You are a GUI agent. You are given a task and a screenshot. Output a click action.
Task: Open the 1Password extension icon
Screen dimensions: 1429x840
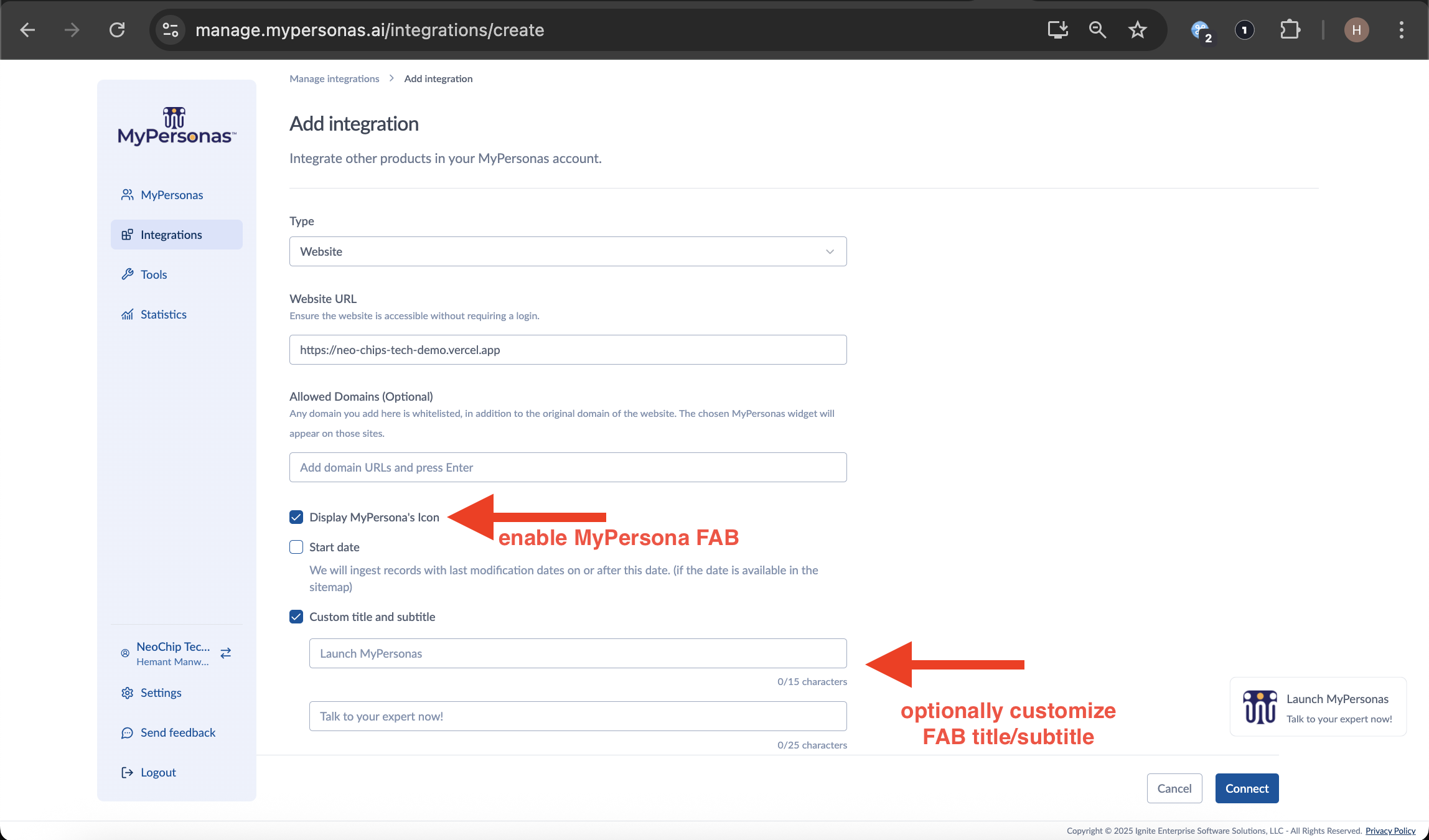[x=1244, y=30]
